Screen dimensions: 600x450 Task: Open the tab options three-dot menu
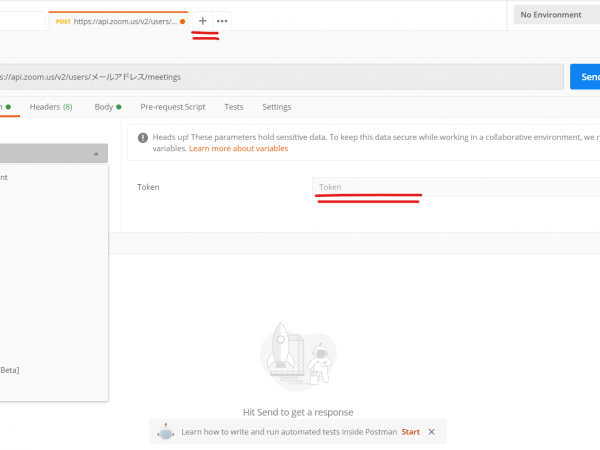click(x=222, y=21)
